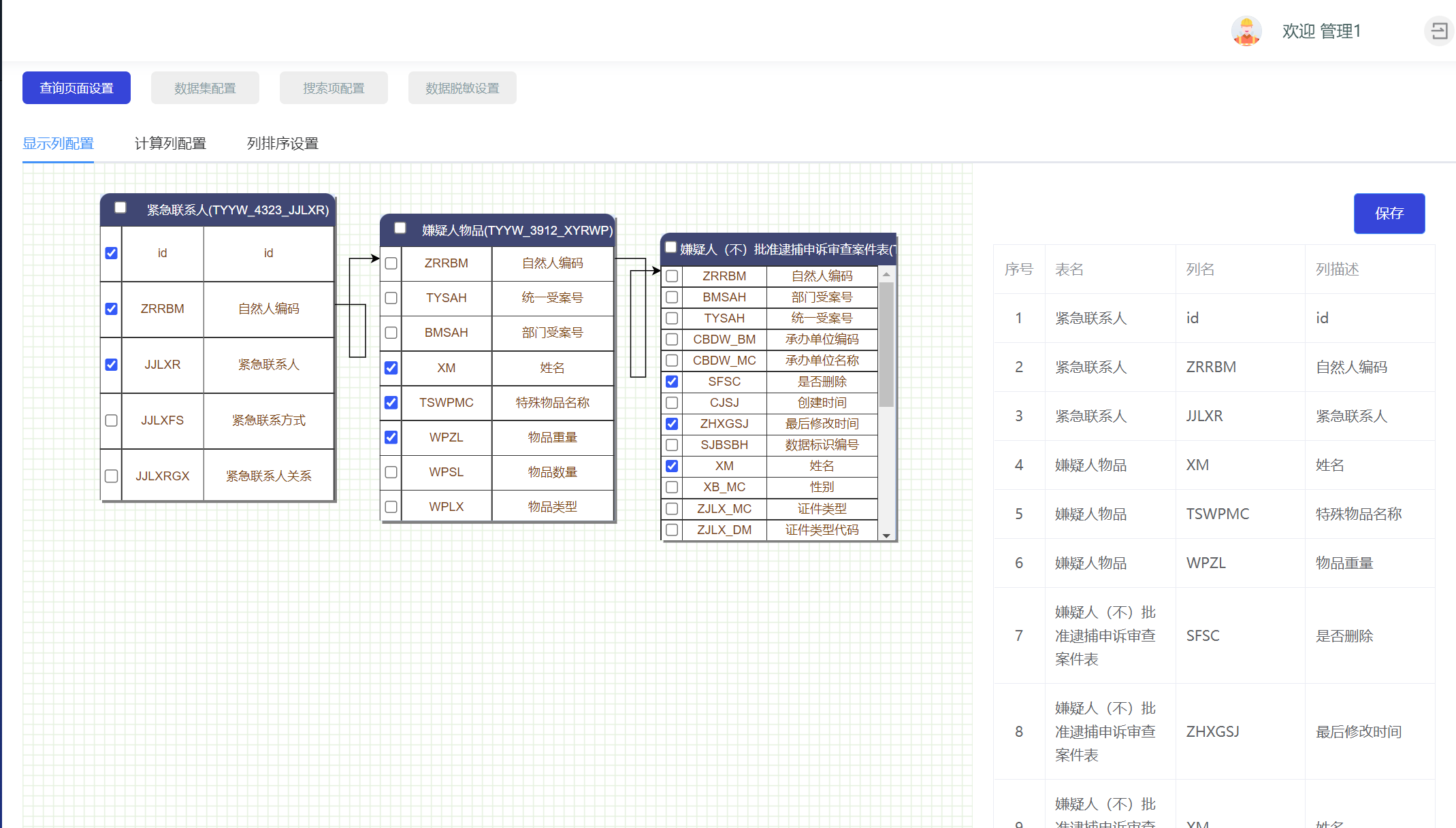The width and height of the screenshot is (1456, 828).
Task: Click the logout icon at top right
Action: pos(1438,31)
